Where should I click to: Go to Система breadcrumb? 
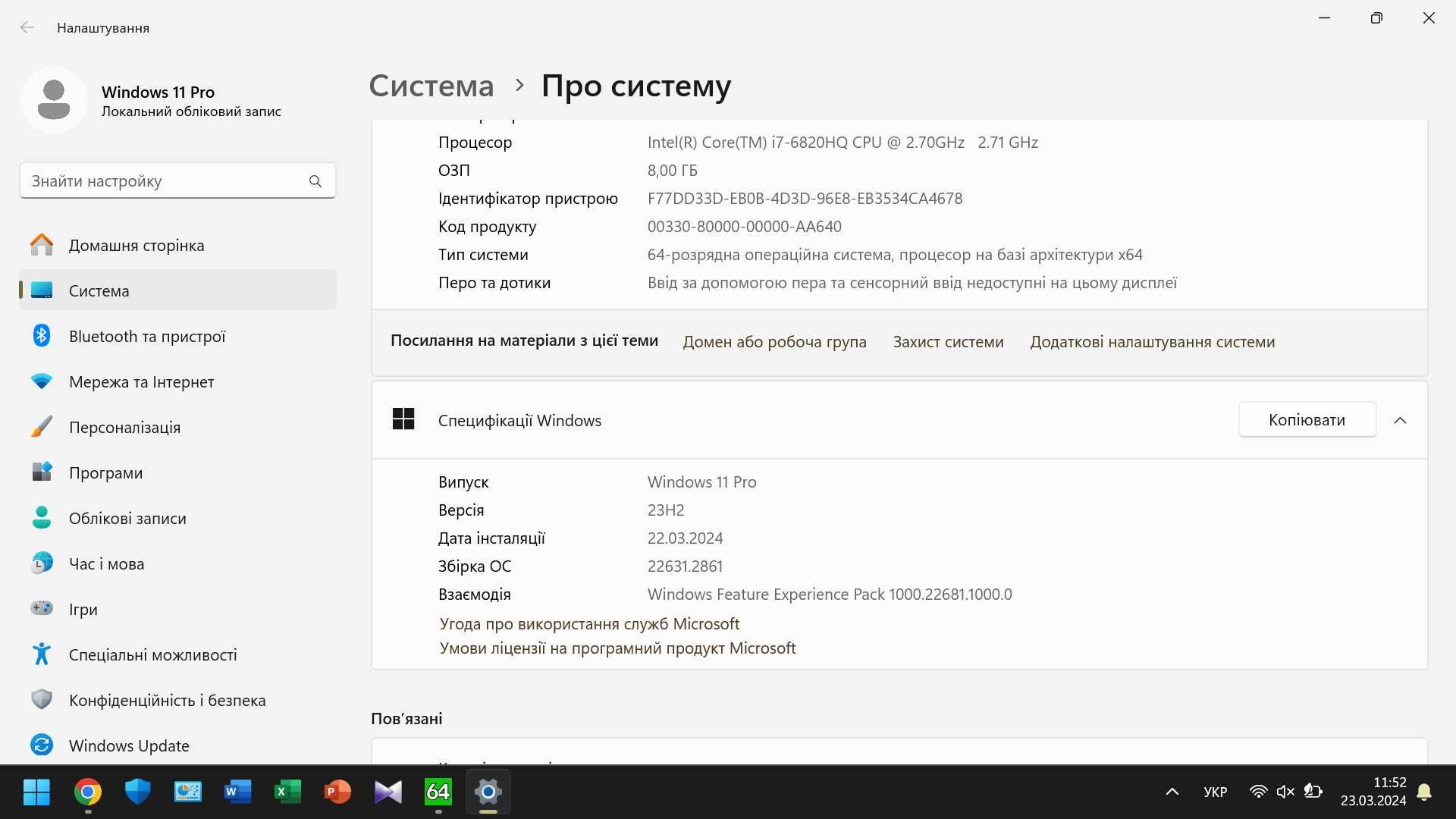point(431,86)
